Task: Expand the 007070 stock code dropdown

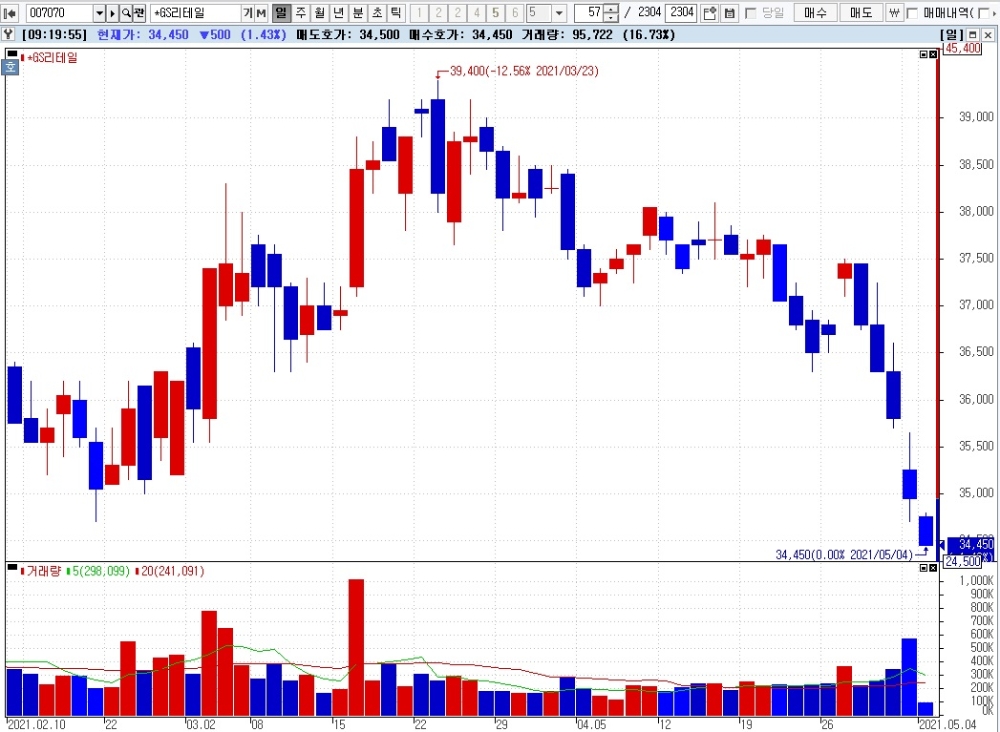Action: pyautogui.click(x=99, y=13)
